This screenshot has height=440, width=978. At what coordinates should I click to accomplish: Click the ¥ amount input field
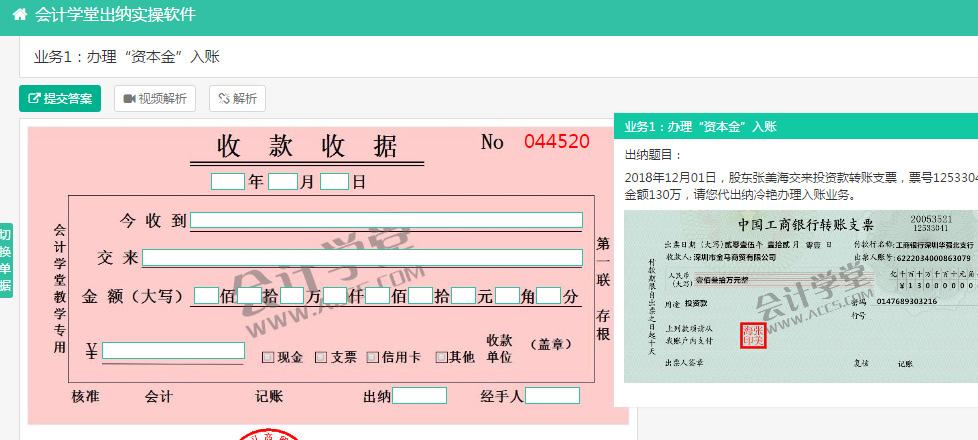coord(173,350)
